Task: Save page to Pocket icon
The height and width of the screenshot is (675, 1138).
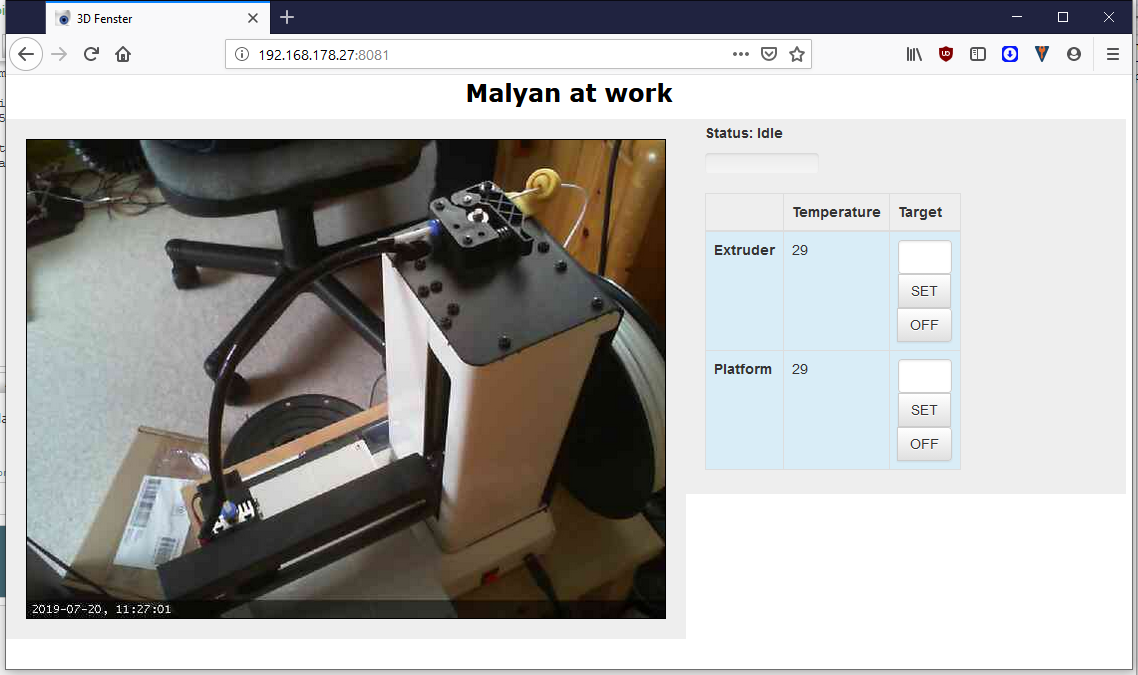Action: tap(768, 54)
